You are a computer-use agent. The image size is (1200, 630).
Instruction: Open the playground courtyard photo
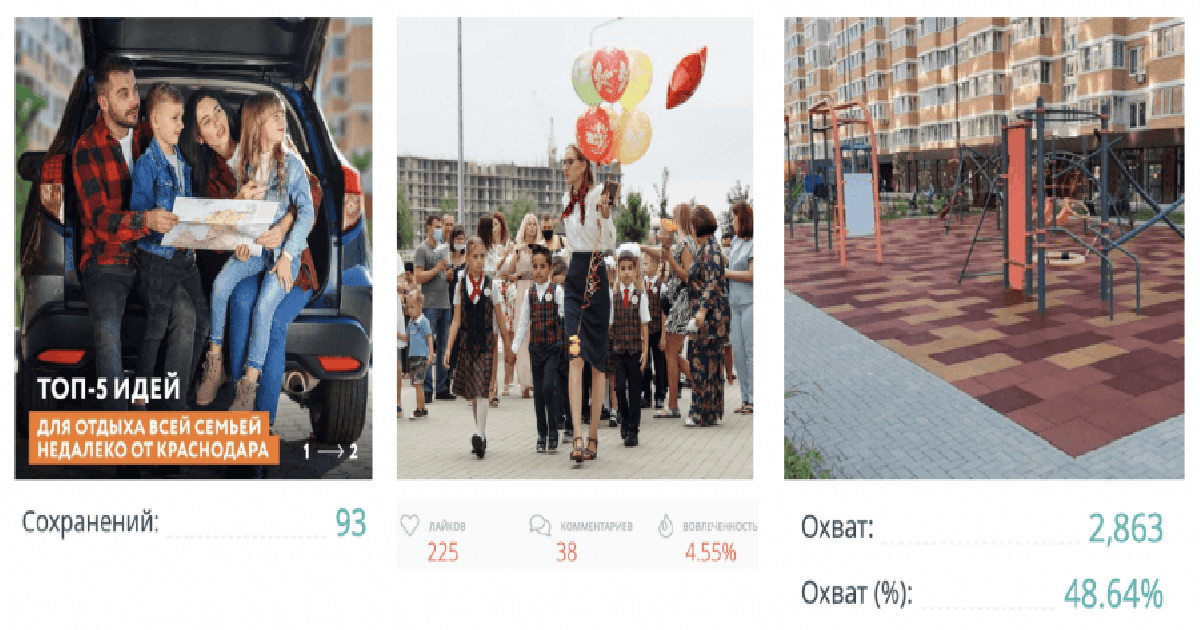[984, 248]
